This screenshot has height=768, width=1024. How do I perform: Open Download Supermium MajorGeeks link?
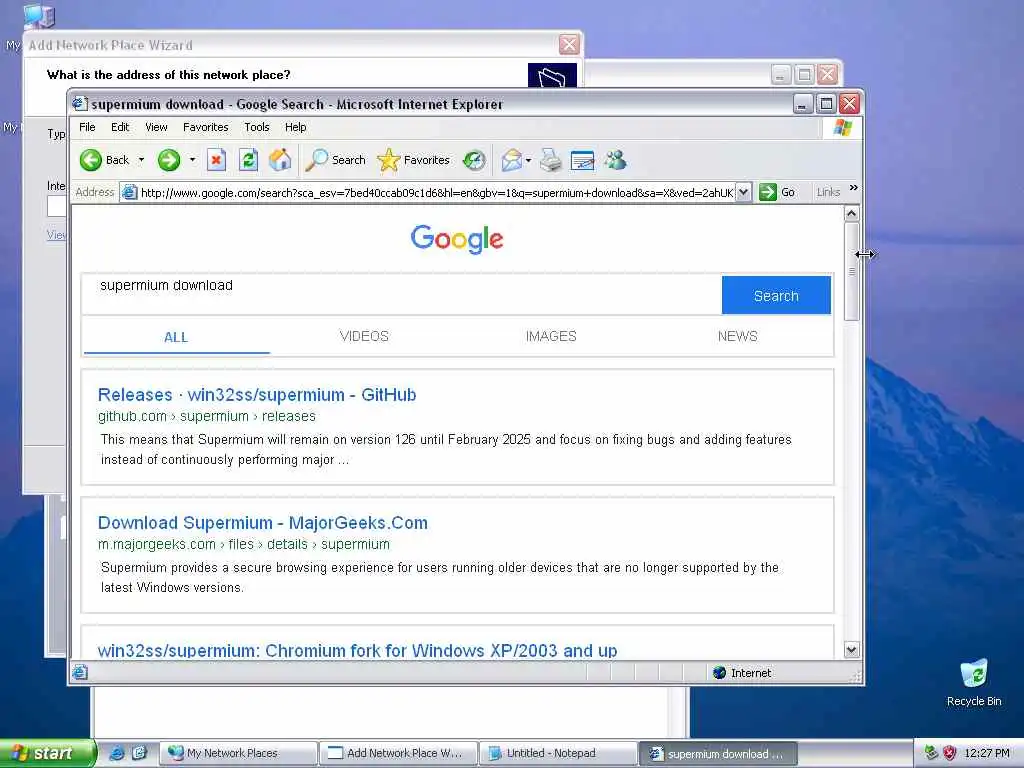263,522
